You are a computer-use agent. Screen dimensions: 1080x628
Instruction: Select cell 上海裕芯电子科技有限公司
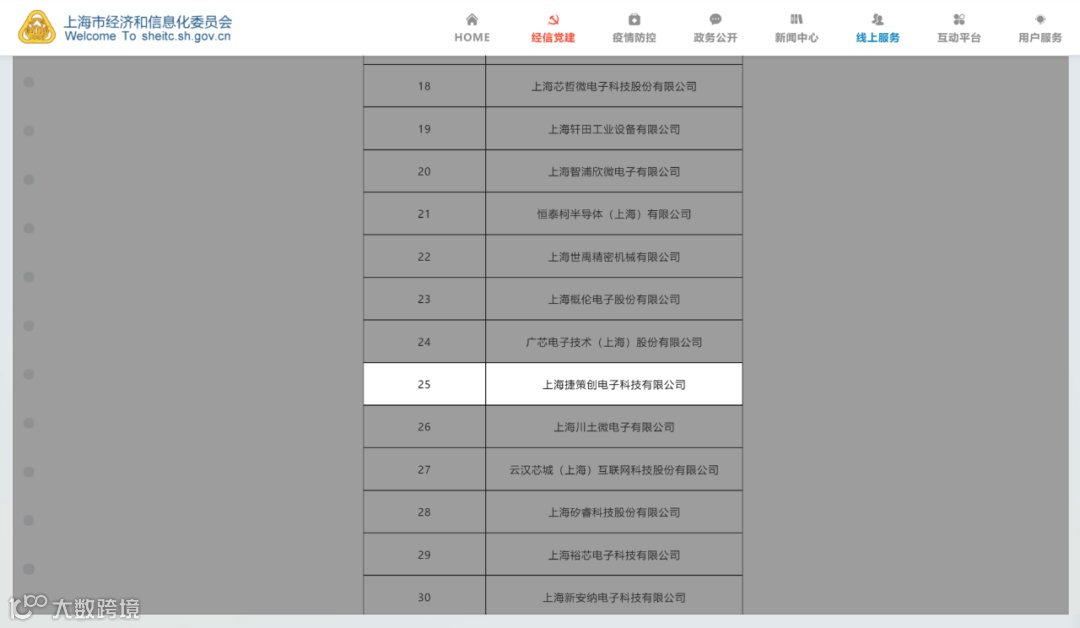coord(614,555)
